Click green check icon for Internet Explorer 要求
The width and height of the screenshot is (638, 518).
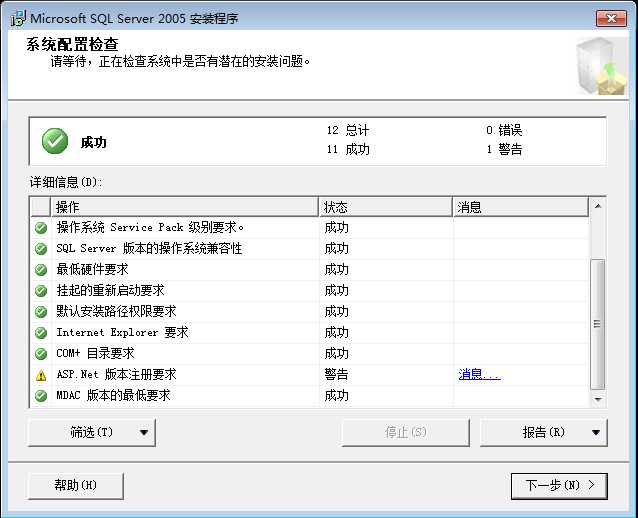coord(41,333)
